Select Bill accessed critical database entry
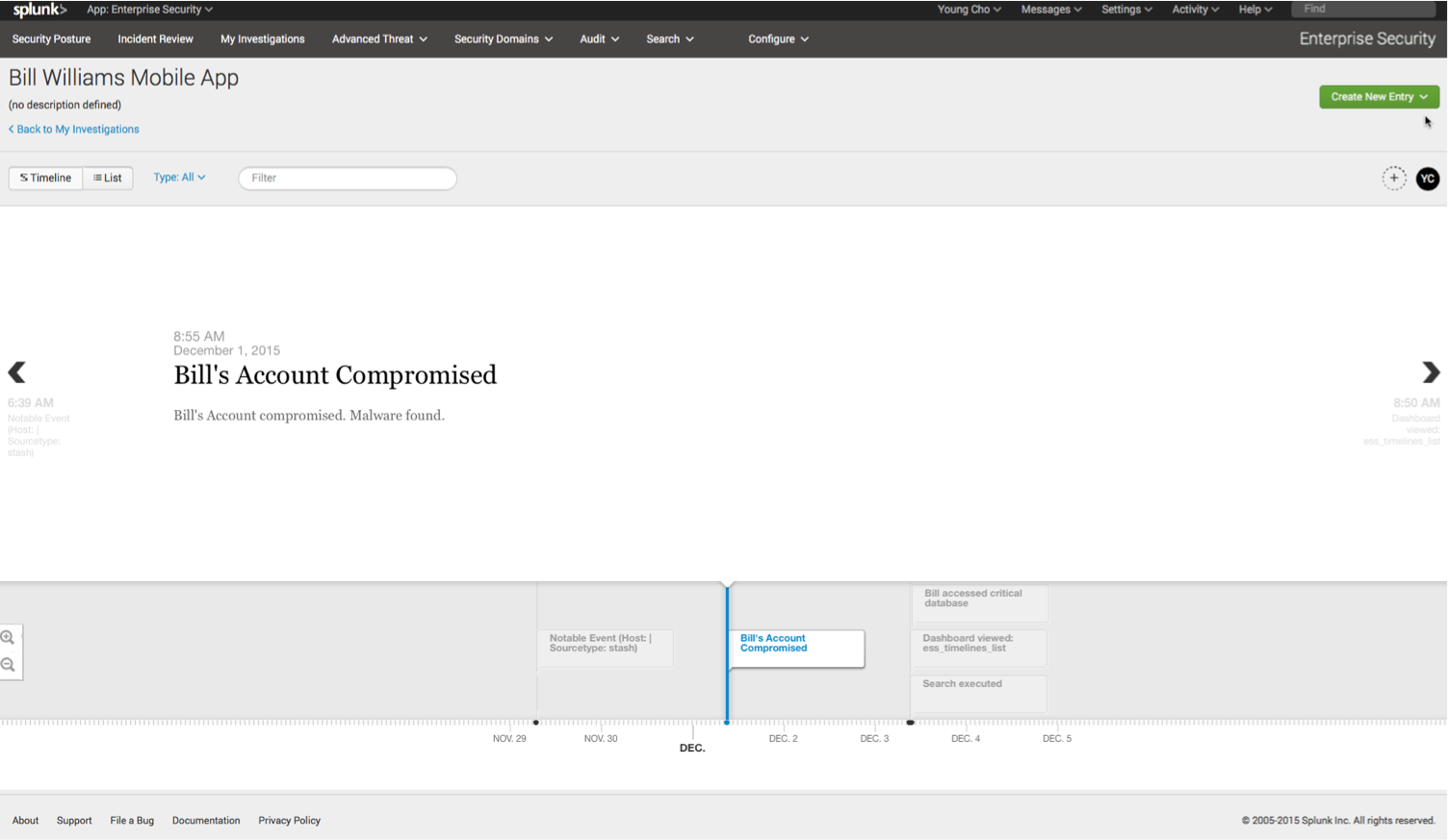The image size is (1448, 840). coord(979,603)
